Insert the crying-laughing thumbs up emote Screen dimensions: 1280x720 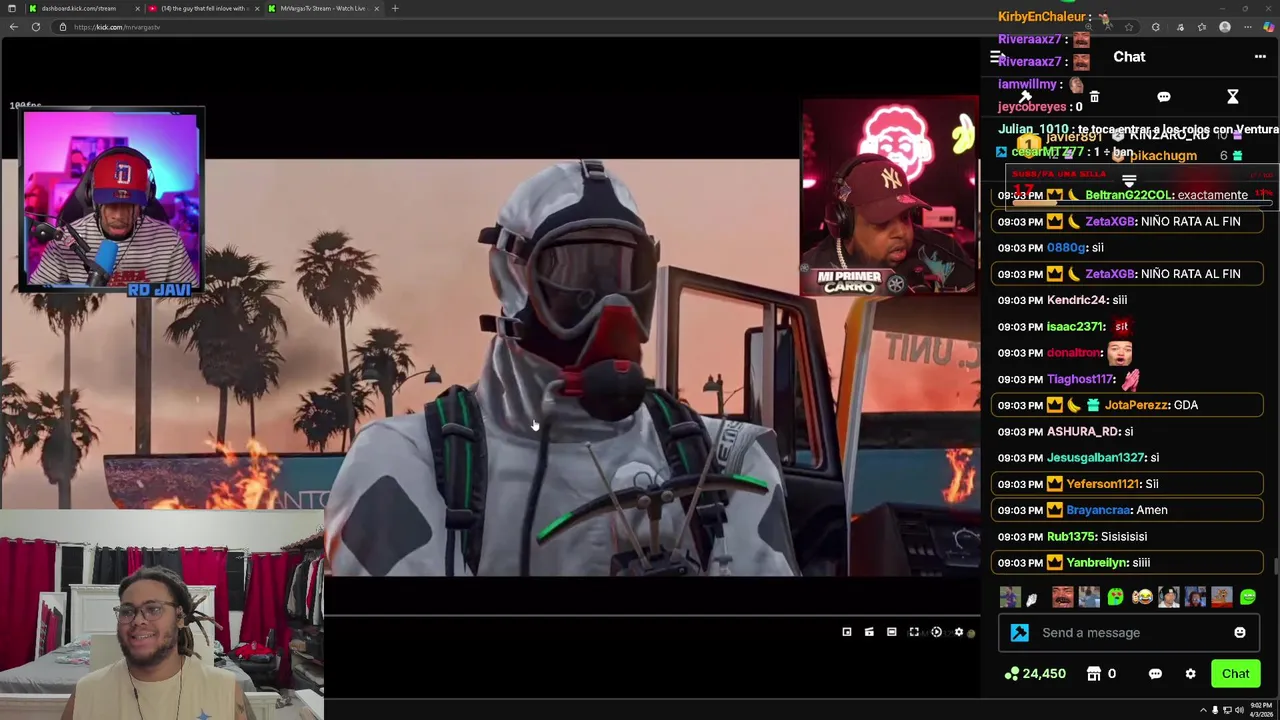point(1142,597)
